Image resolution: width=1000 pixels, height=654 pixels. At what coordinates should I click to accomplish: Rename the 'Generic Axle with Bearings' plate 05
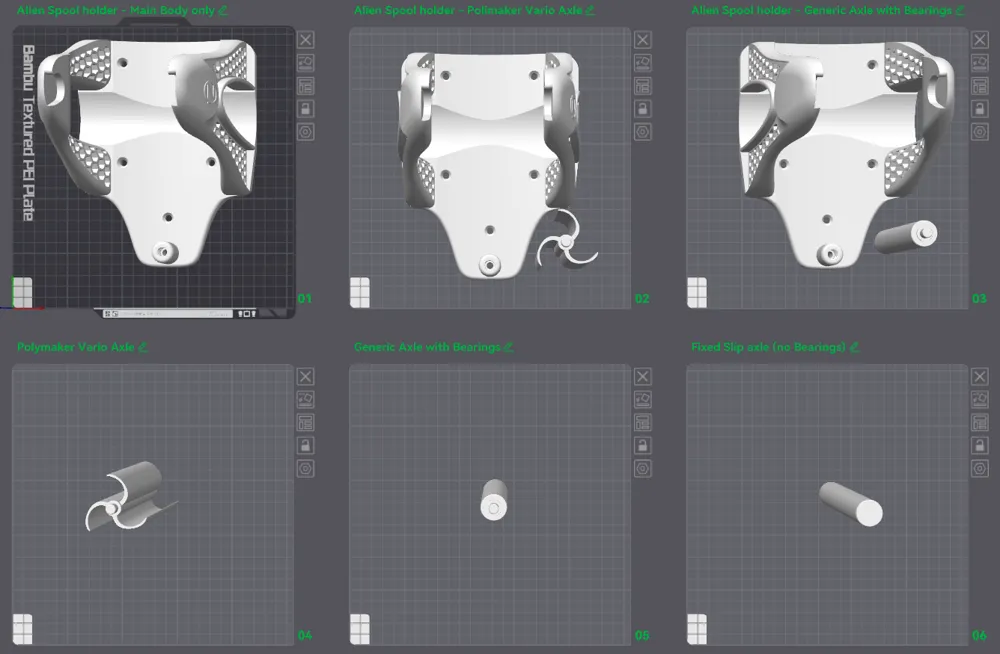(x=508, y=347)
